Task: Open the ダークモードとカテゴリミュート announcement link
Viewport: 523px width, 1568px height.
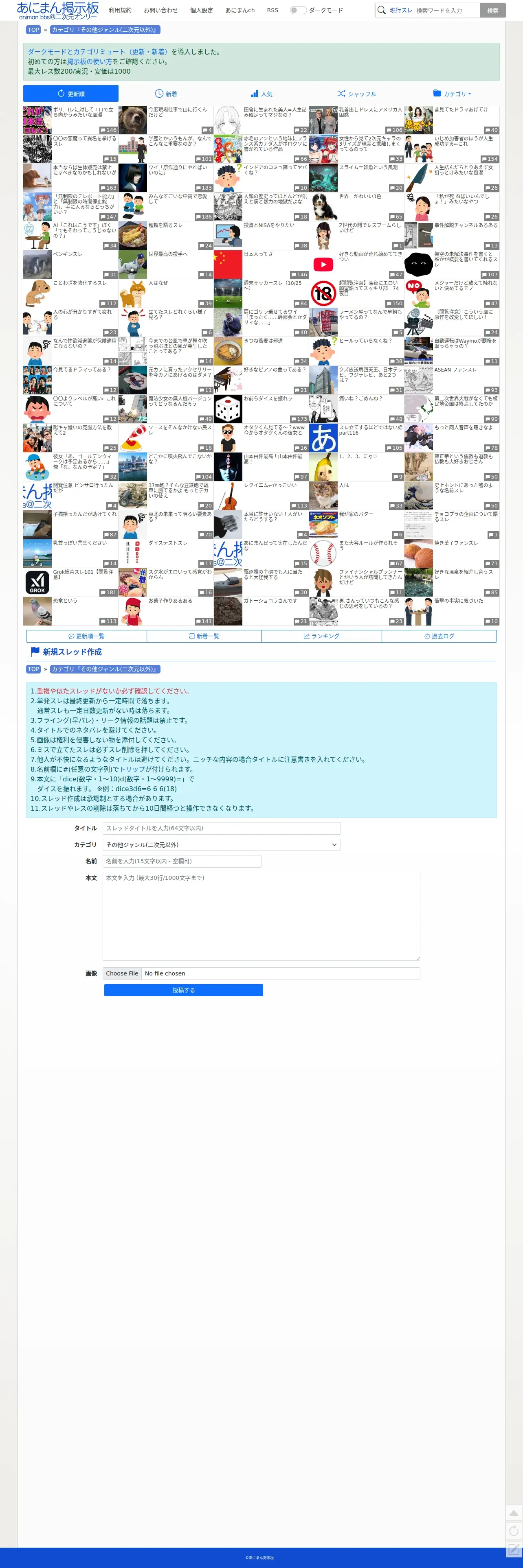Action: tap(99, 52)
